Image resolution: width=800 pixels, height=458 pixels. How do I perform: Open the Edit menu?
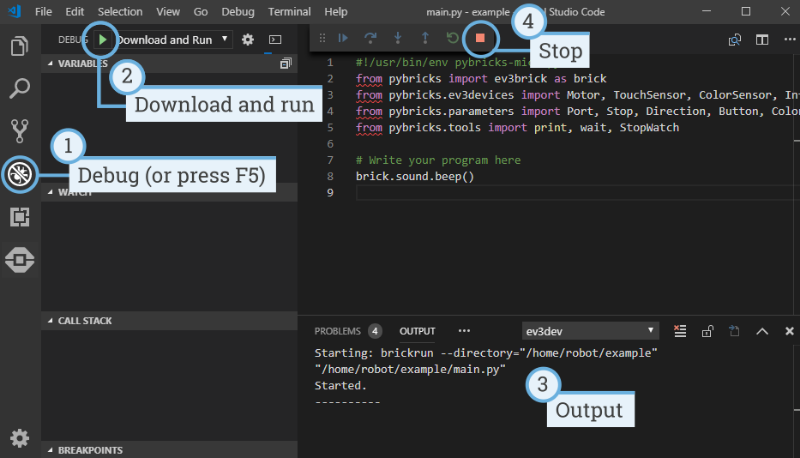coord(74,12)
